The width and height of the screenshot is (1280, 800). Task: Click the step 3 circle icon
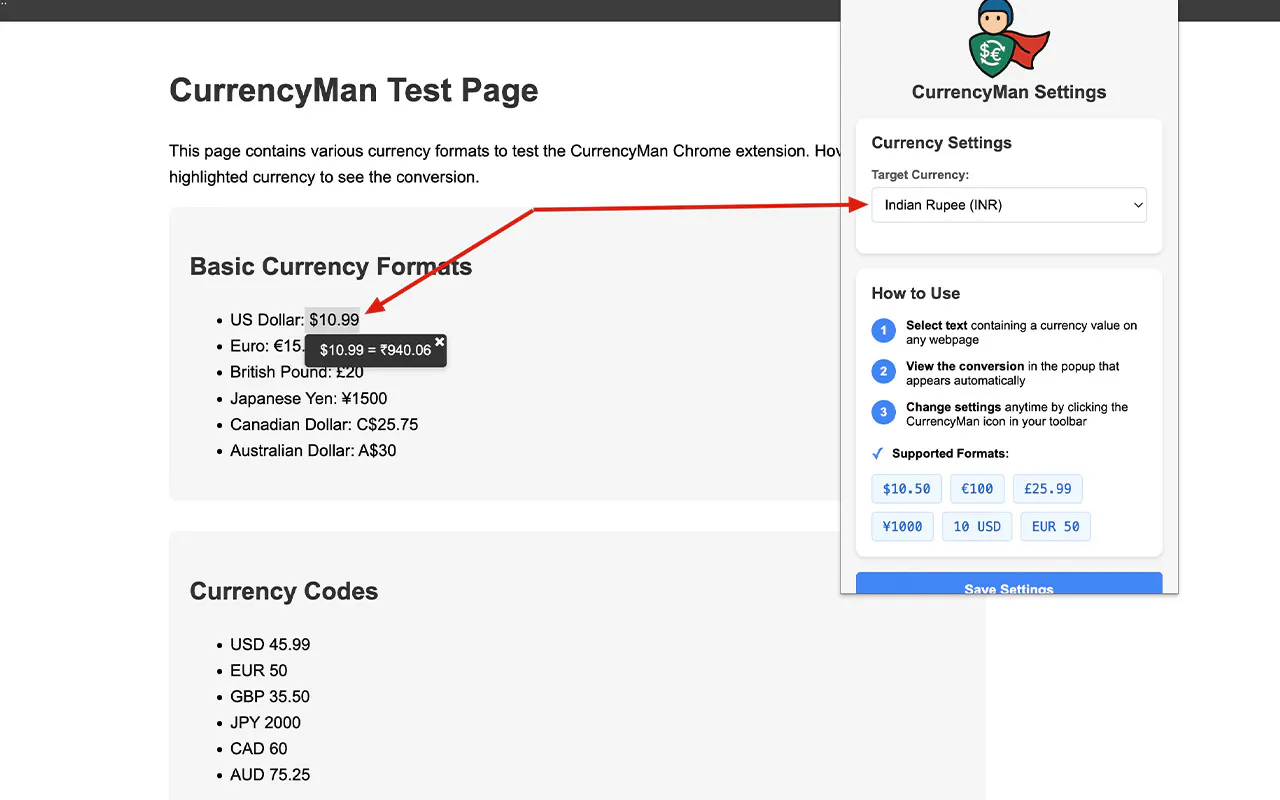883,412
